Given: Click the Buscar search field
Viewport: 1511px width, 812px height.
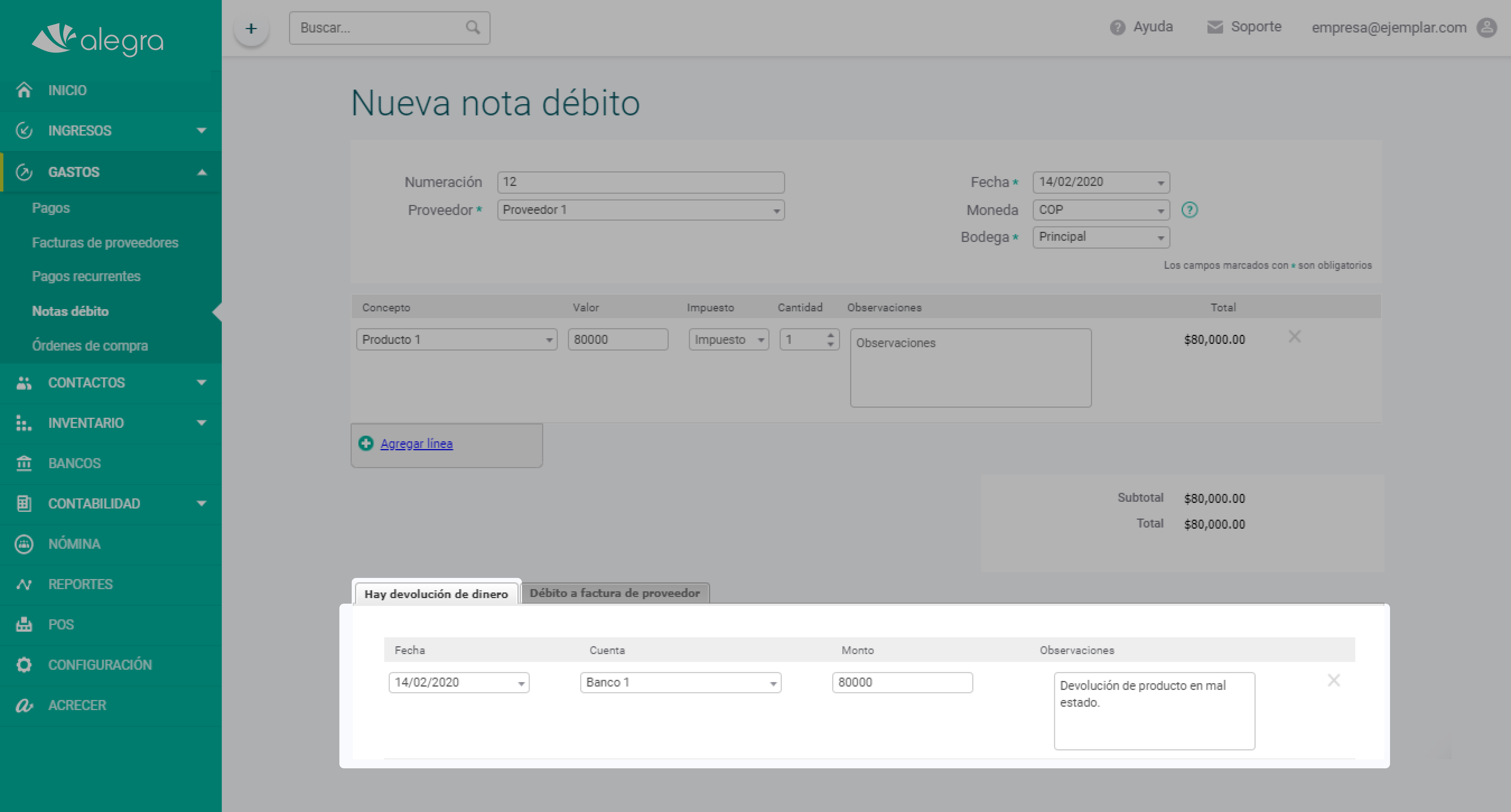Looking at the screenshot, I should click(390, 28).
